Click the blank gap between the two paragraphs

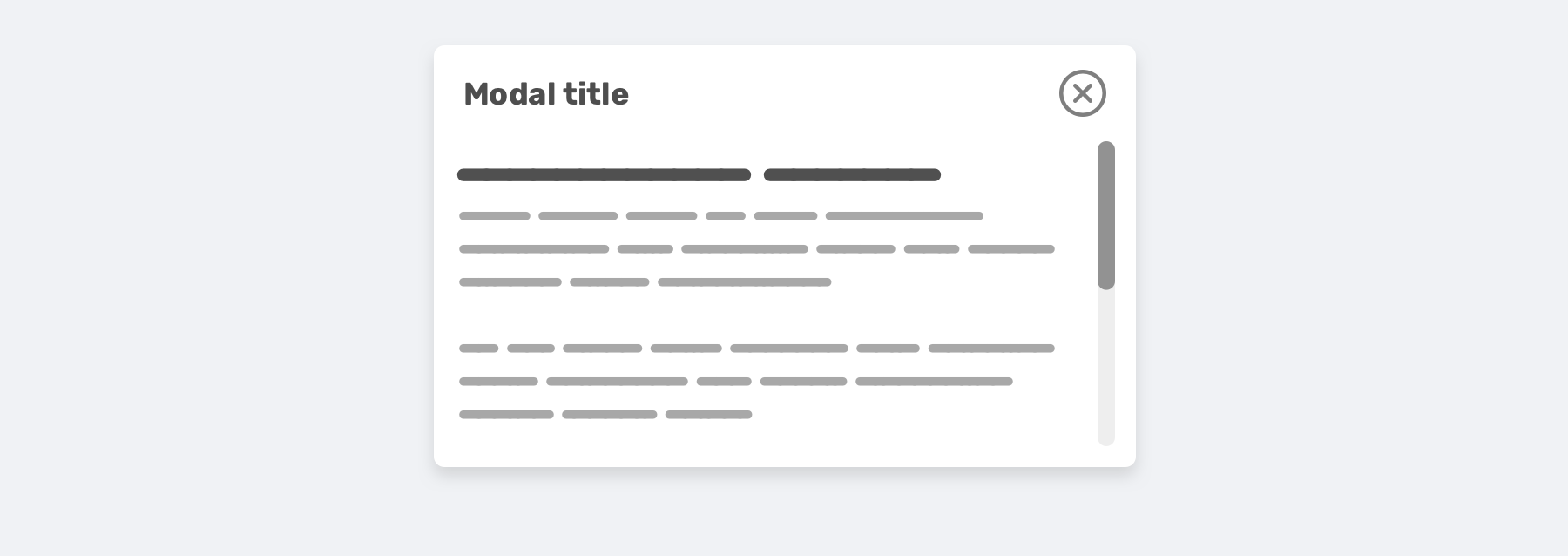(x=756, y=315)
